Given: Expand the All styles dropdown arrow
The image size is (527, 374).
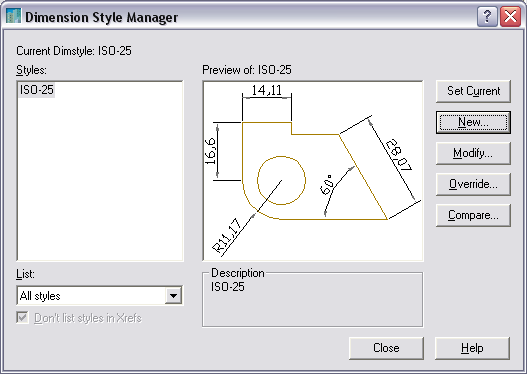Looking at the screenshot, I should [x=173, y=296].
